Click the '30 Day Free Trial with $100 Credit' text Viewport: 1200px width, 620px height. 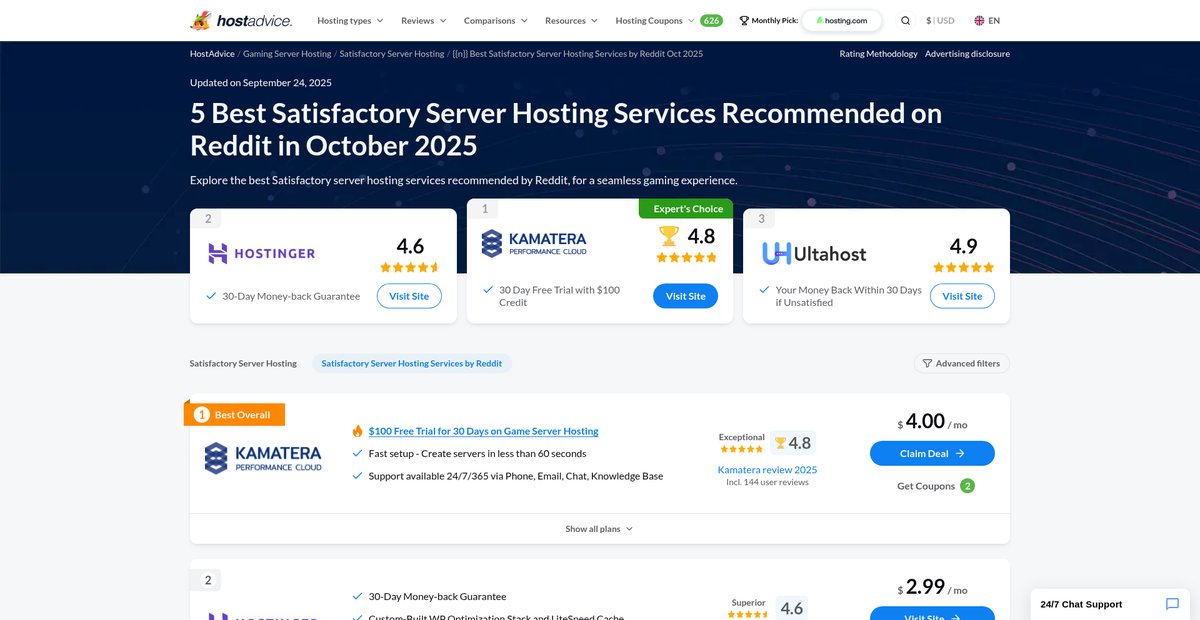coord(560,296)
